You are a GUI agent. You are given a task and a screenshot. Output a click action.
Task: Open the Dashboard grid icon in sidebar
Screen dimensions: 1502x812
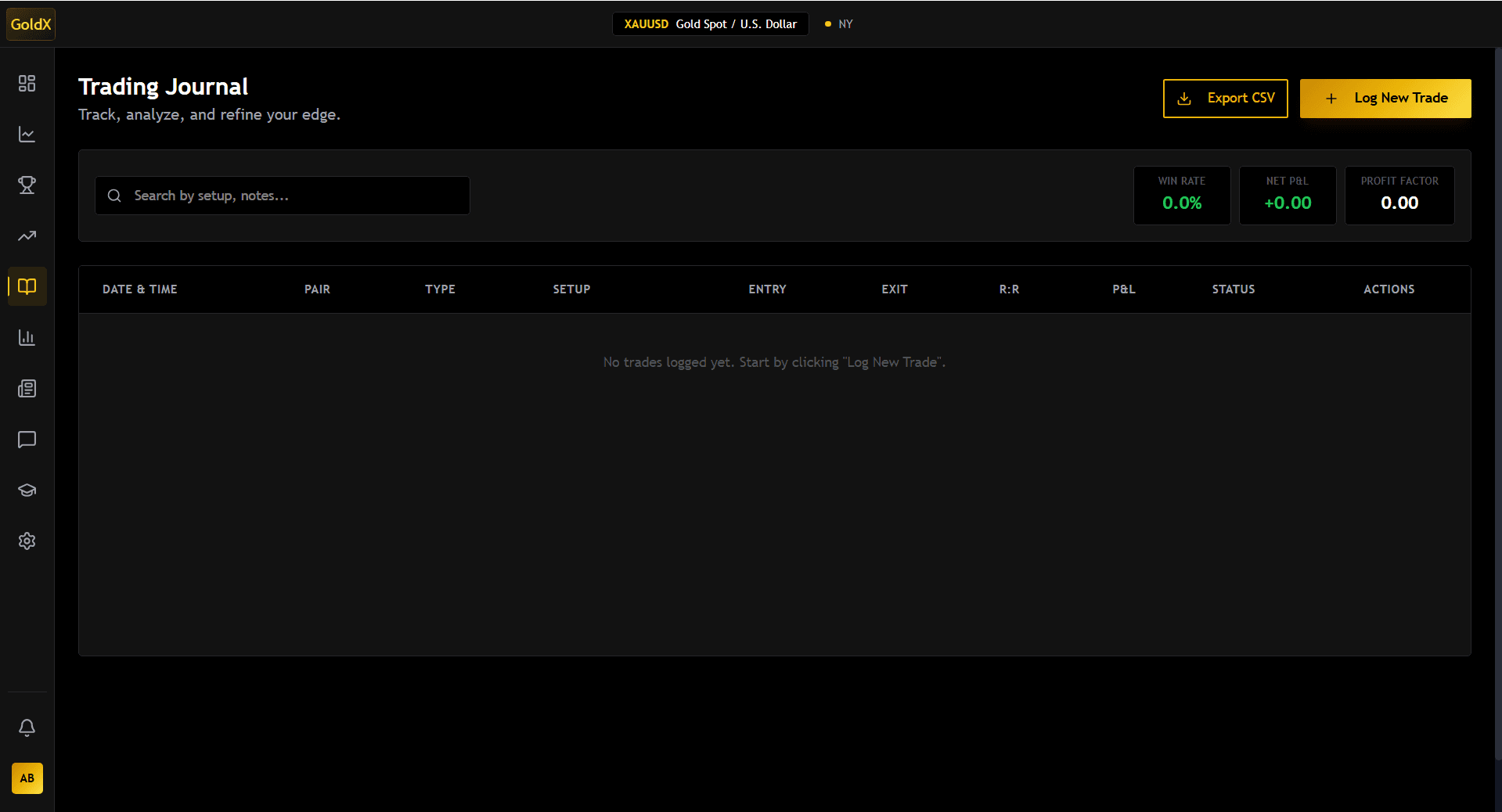tap(27, 83)
